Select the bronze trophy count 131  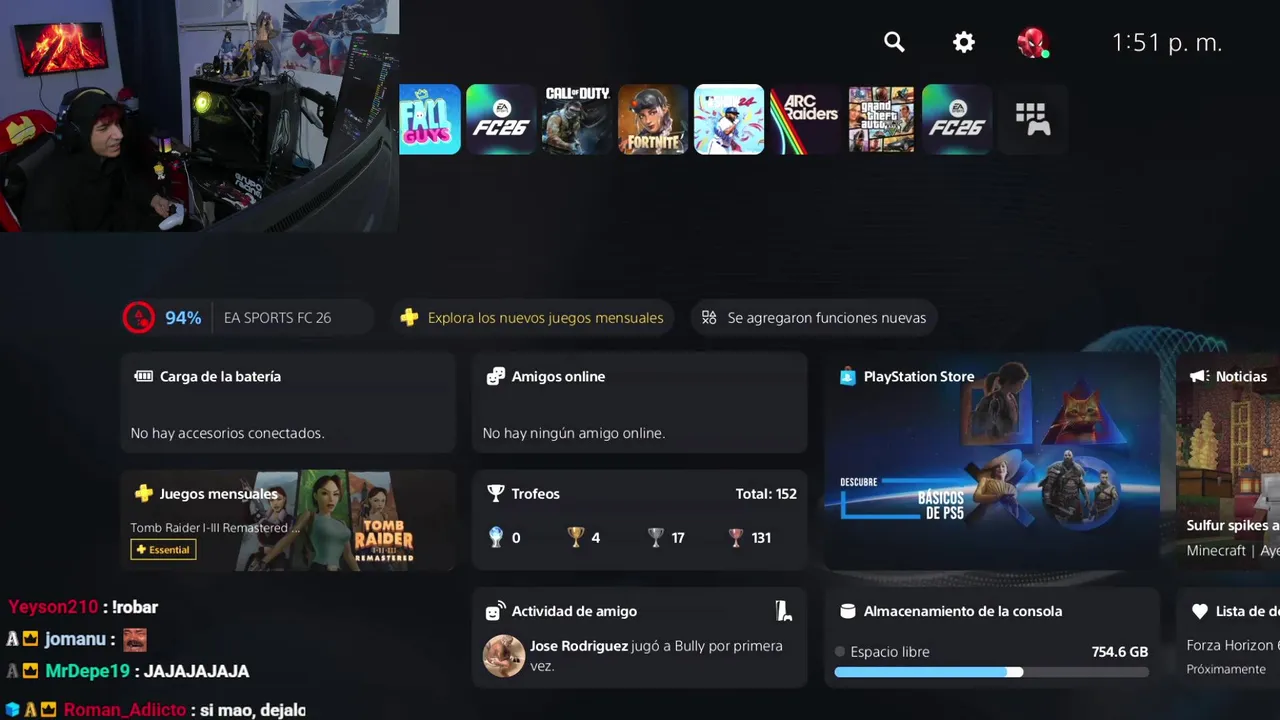coord(749,538)
